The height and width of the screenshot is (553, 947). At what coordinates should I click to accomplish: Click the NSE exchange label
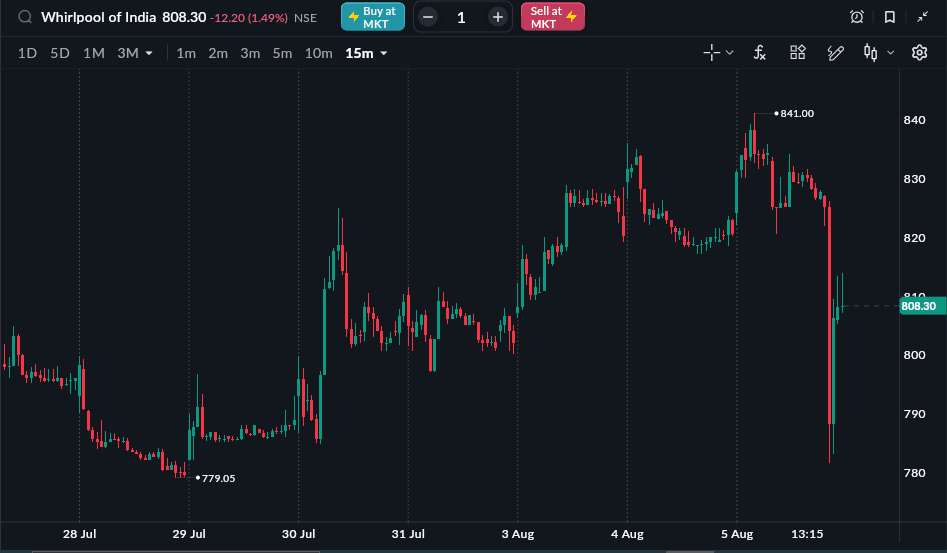(x=305, y=18)
